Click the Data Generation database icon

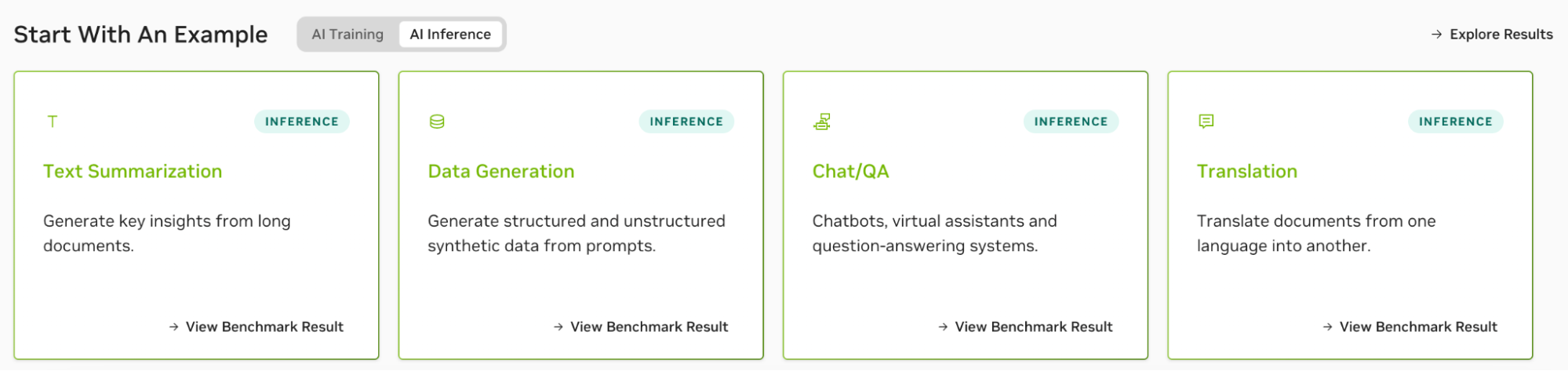pyautogui.click(x=437, y=122)
